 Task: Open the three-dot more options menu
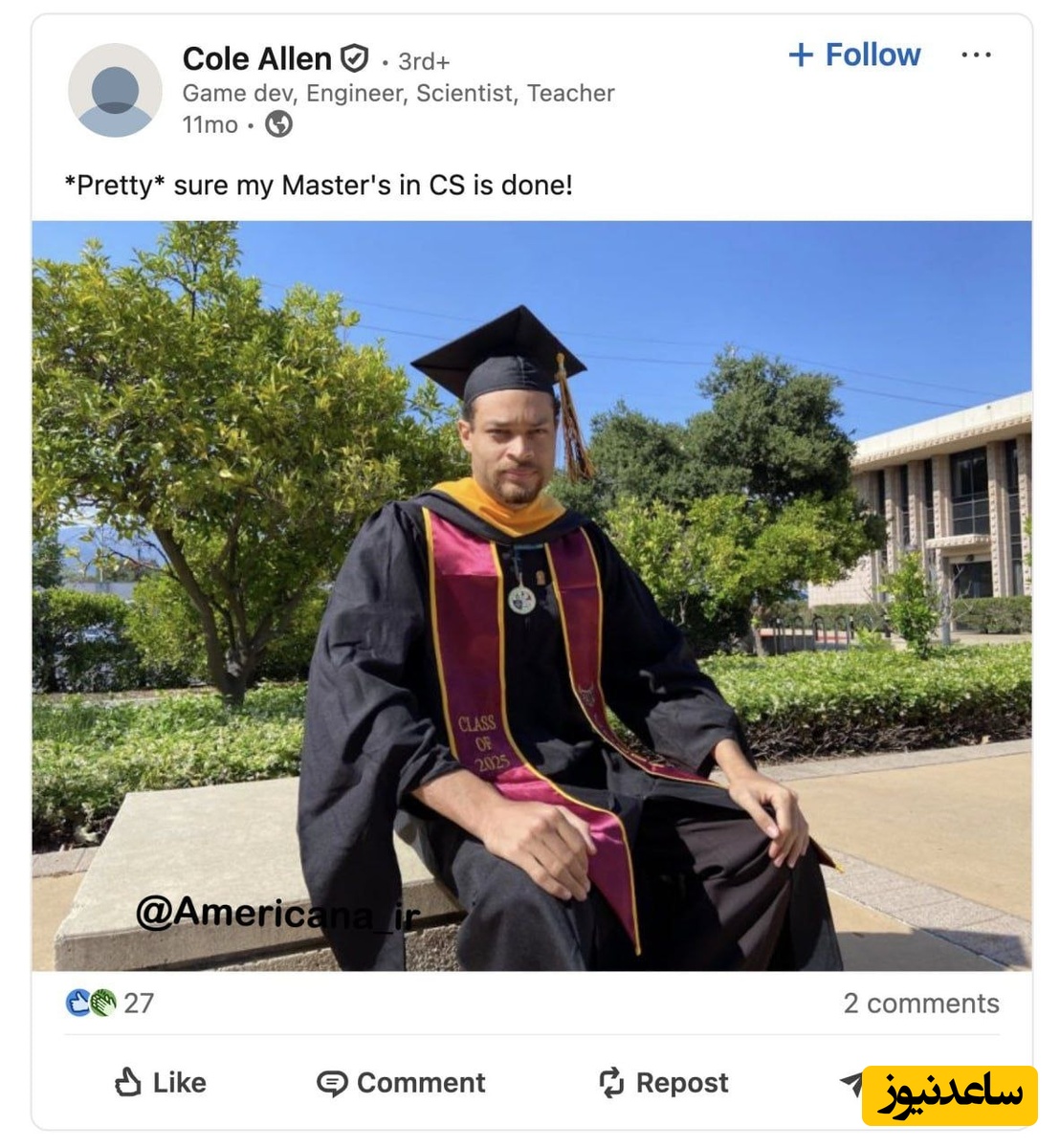pos(976,55)
